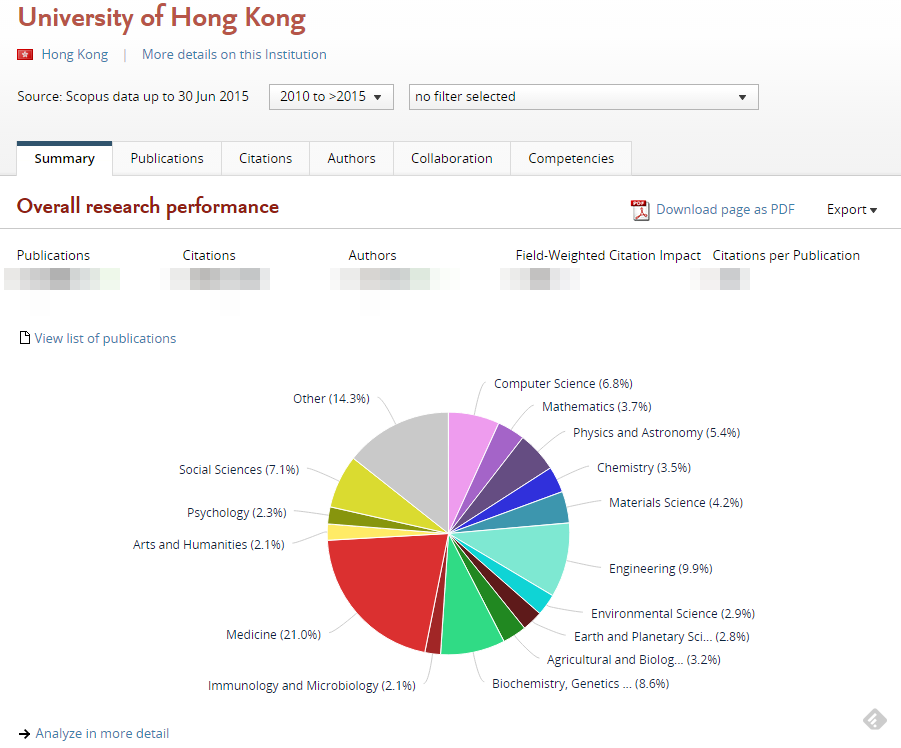This screenshot has height=748, width=901.
Task: Click Analyze in more detail link
Action: [x=102, y=734]
